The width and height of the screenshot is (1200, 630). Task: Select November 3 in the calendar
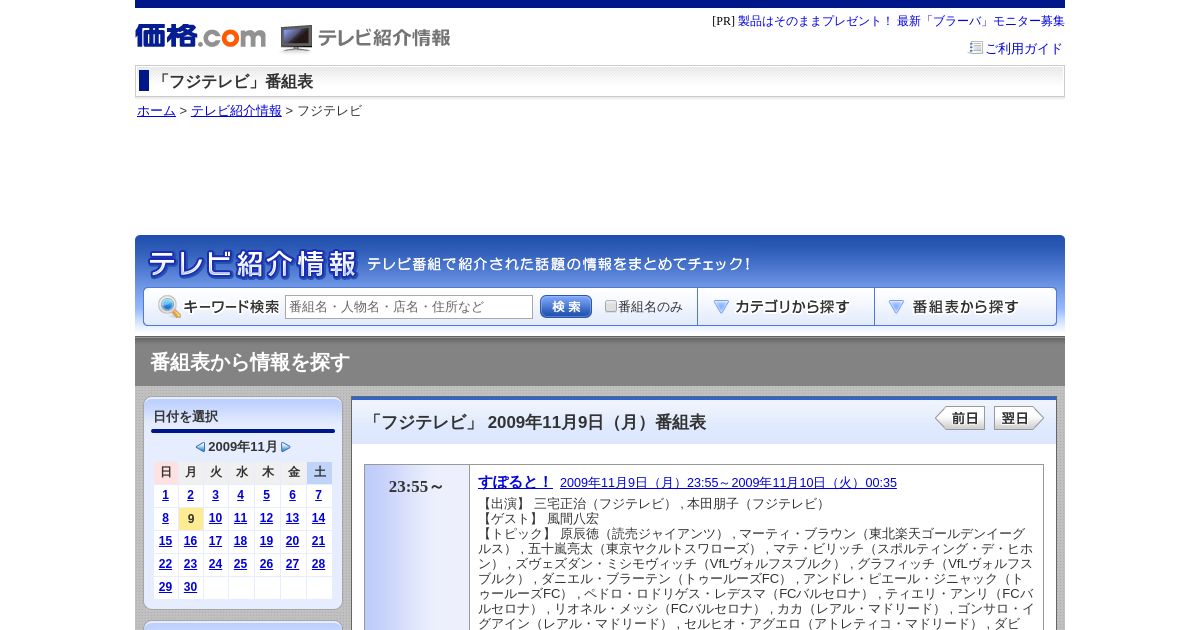(x=216, y=495)
